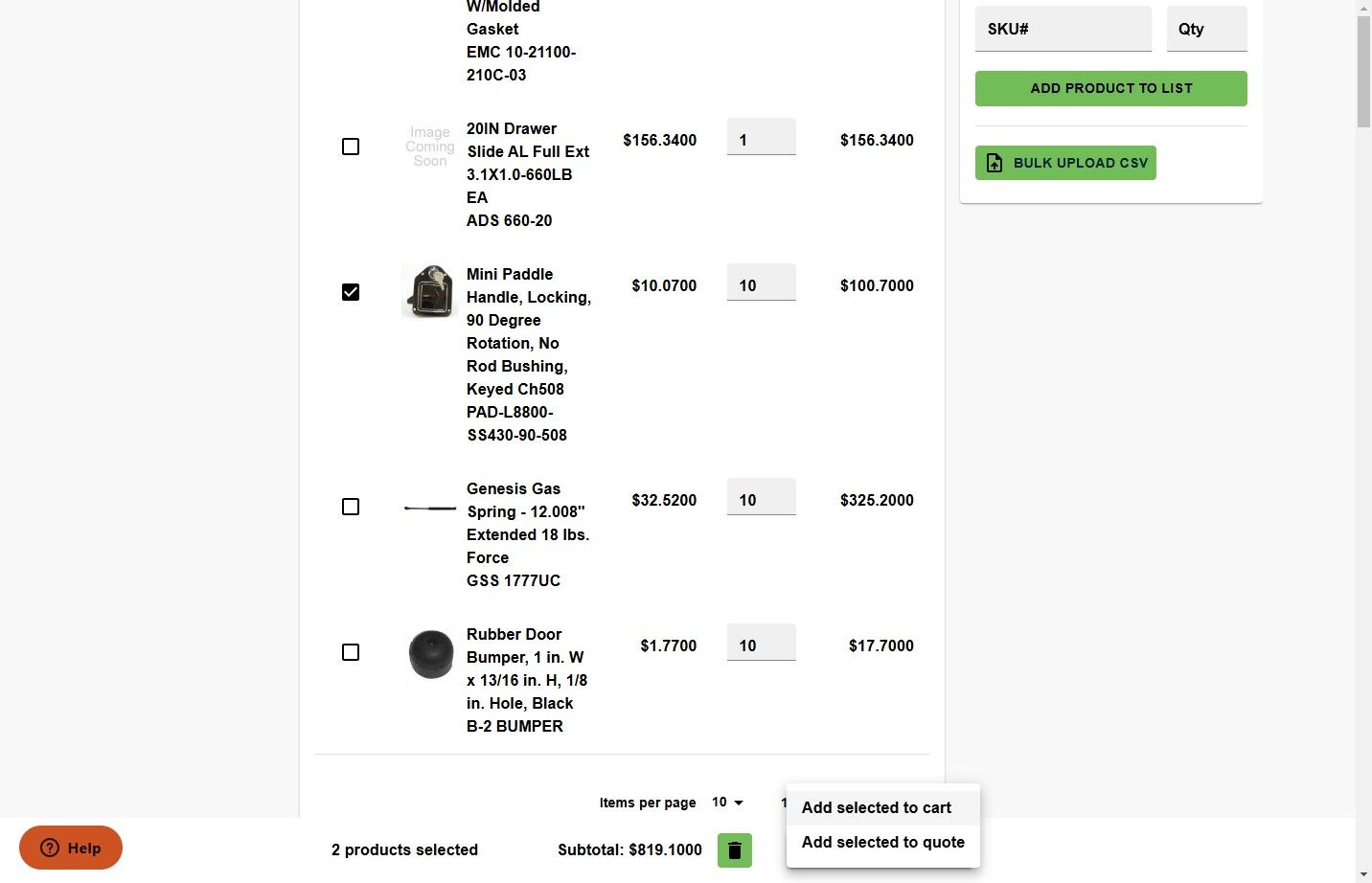Viewport: 1372px width, 883px height.
Task: Open the Rubber Door Bumper product image
Action: [x=430, y=653]
